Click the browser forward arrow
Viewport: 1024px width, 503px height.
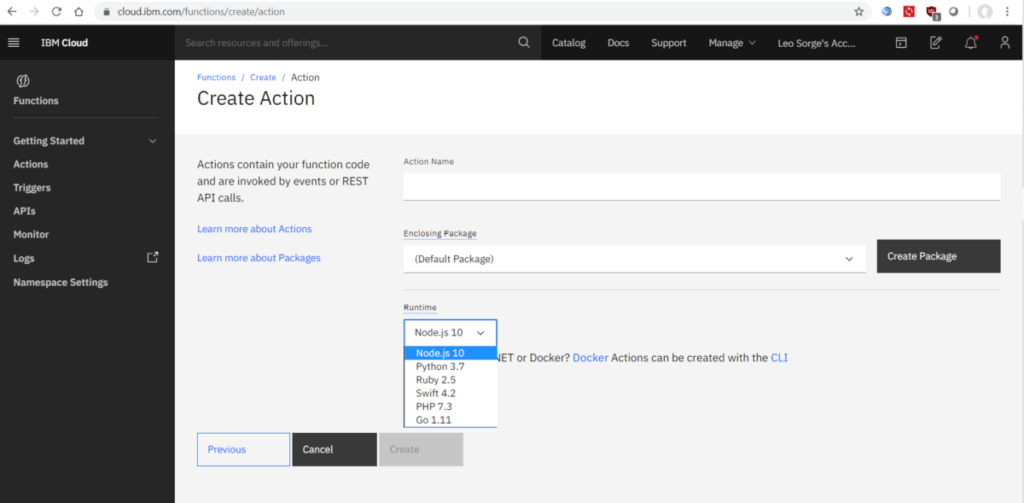34,11
